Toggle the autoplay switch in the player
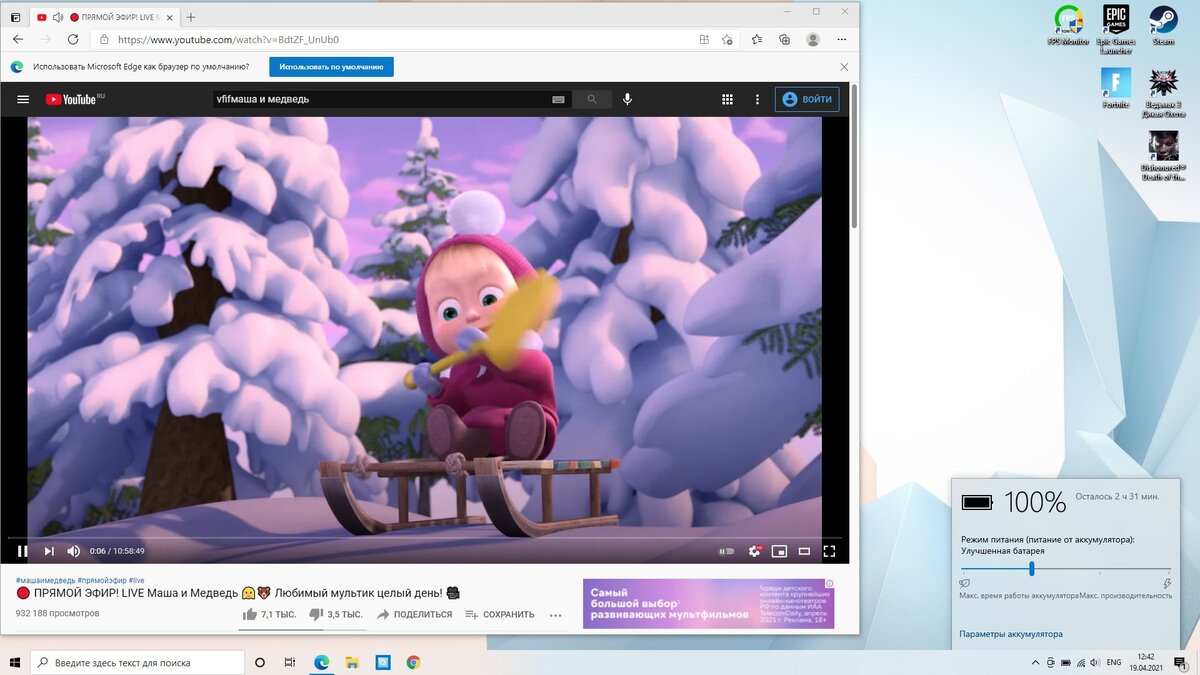This screenshot has width=1200, height=675. pos(726,551)
